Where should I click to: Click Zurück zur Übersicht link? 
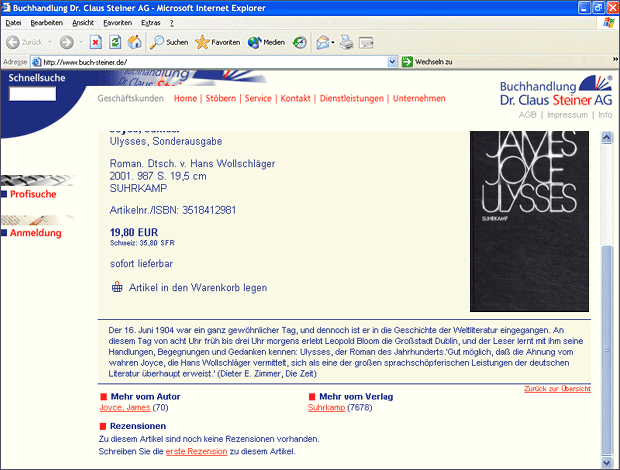click(x=557, y=389)
